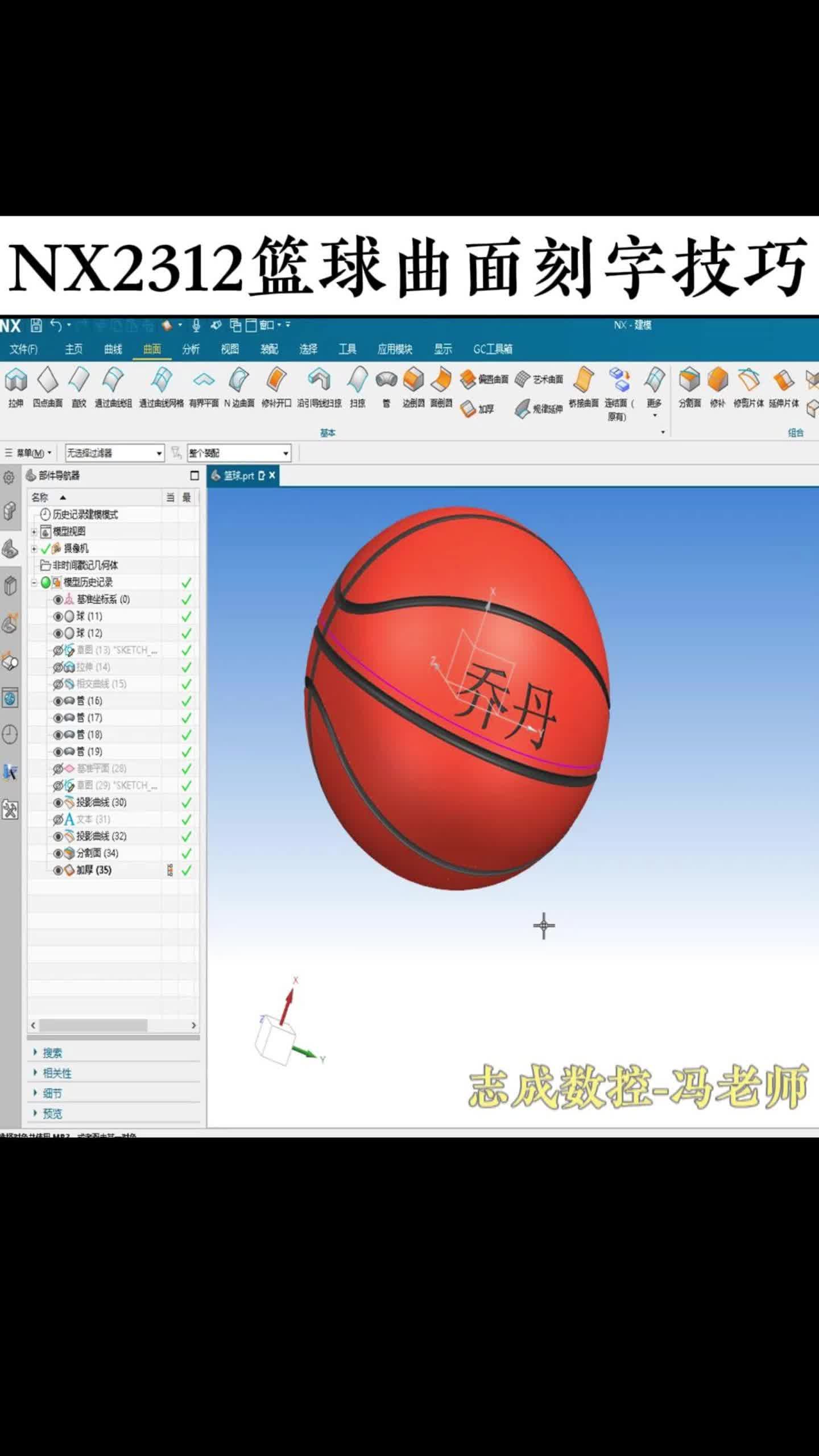Expand the 摄像机 tree node
The width and height of the screenshot is (819, 1456).
point(34,549)
